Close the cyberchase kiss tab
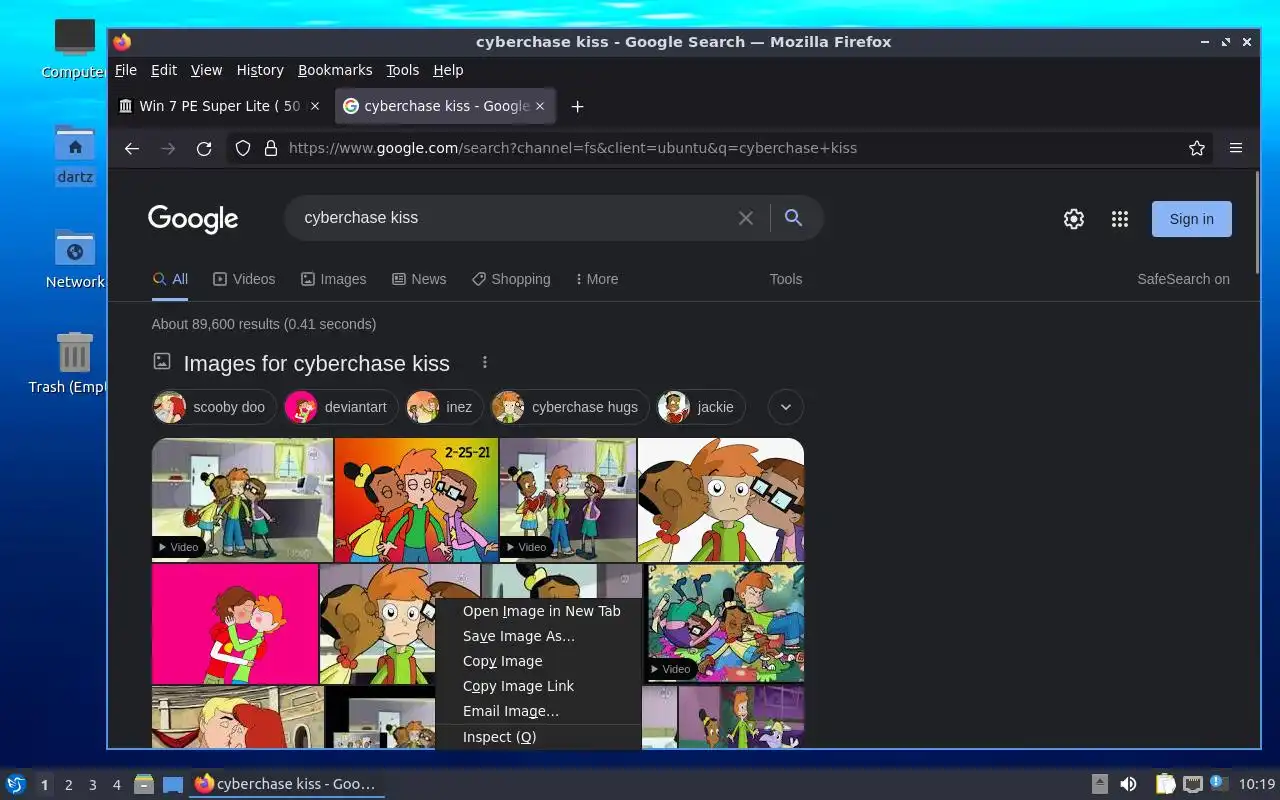Screen dimensions: 1280x800 540,106
